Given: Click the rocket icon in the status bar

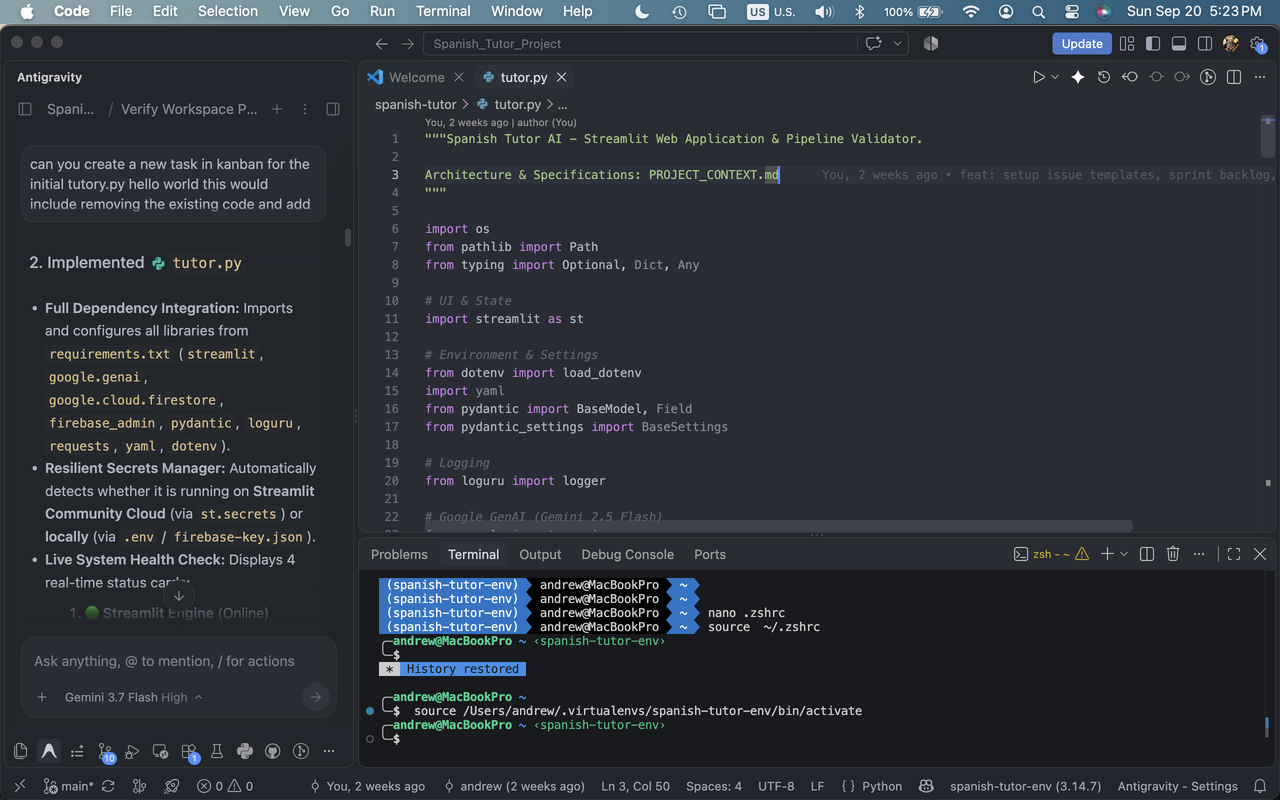Looking at the screenshot, I should coord(172,786).
